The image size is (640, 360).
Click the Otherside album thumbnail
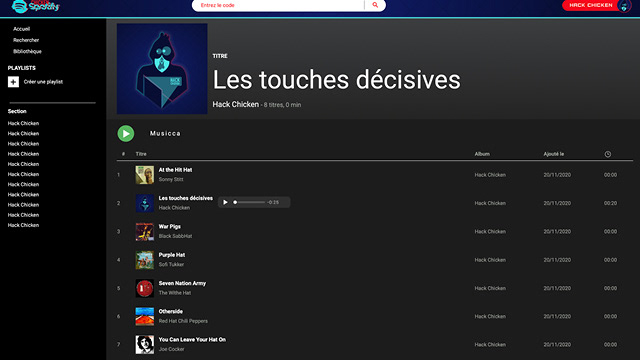click(144, 316)
